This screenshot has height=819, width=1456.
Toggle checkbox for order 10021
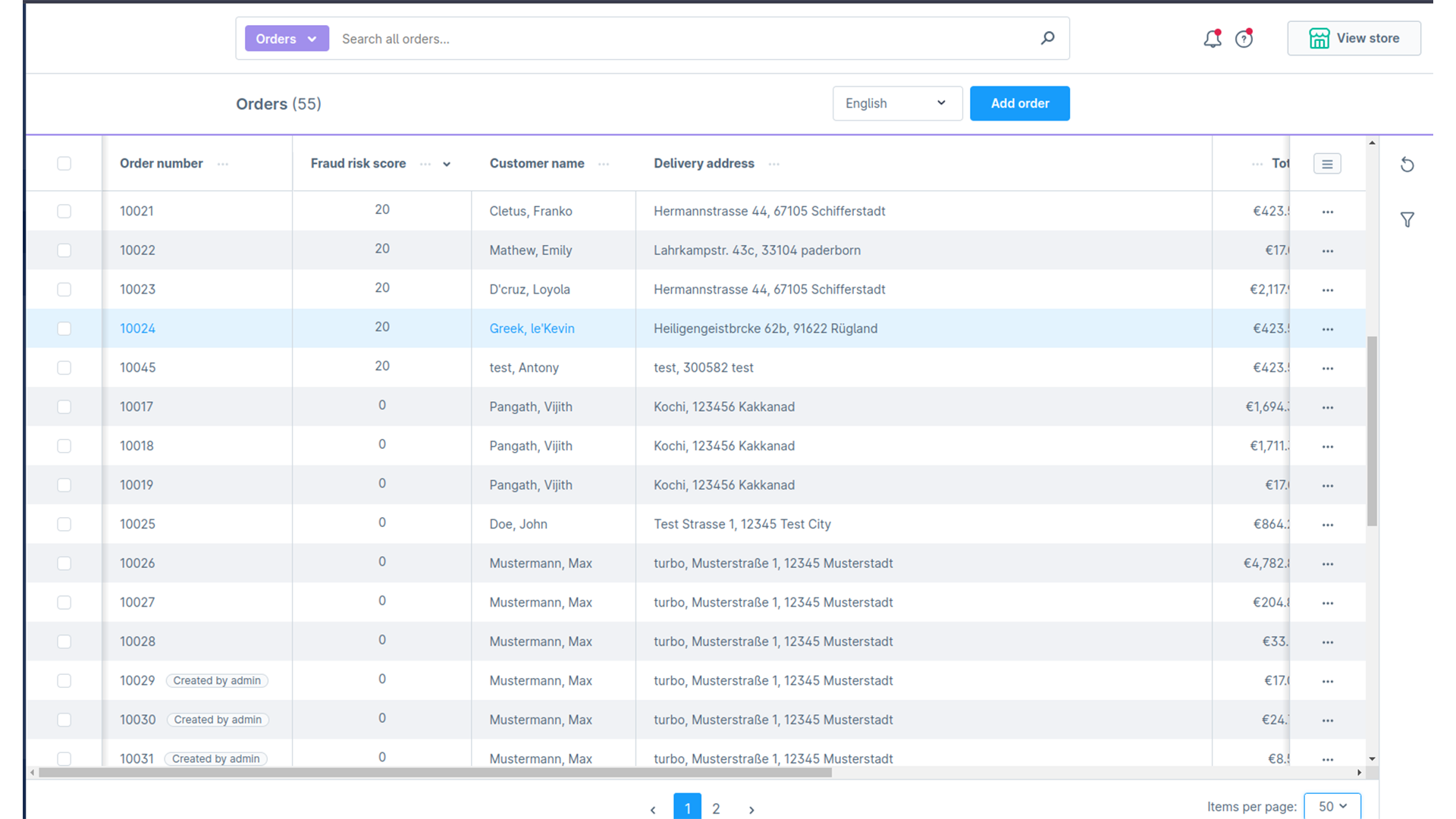pyautogui.click(x=64, y=211)
